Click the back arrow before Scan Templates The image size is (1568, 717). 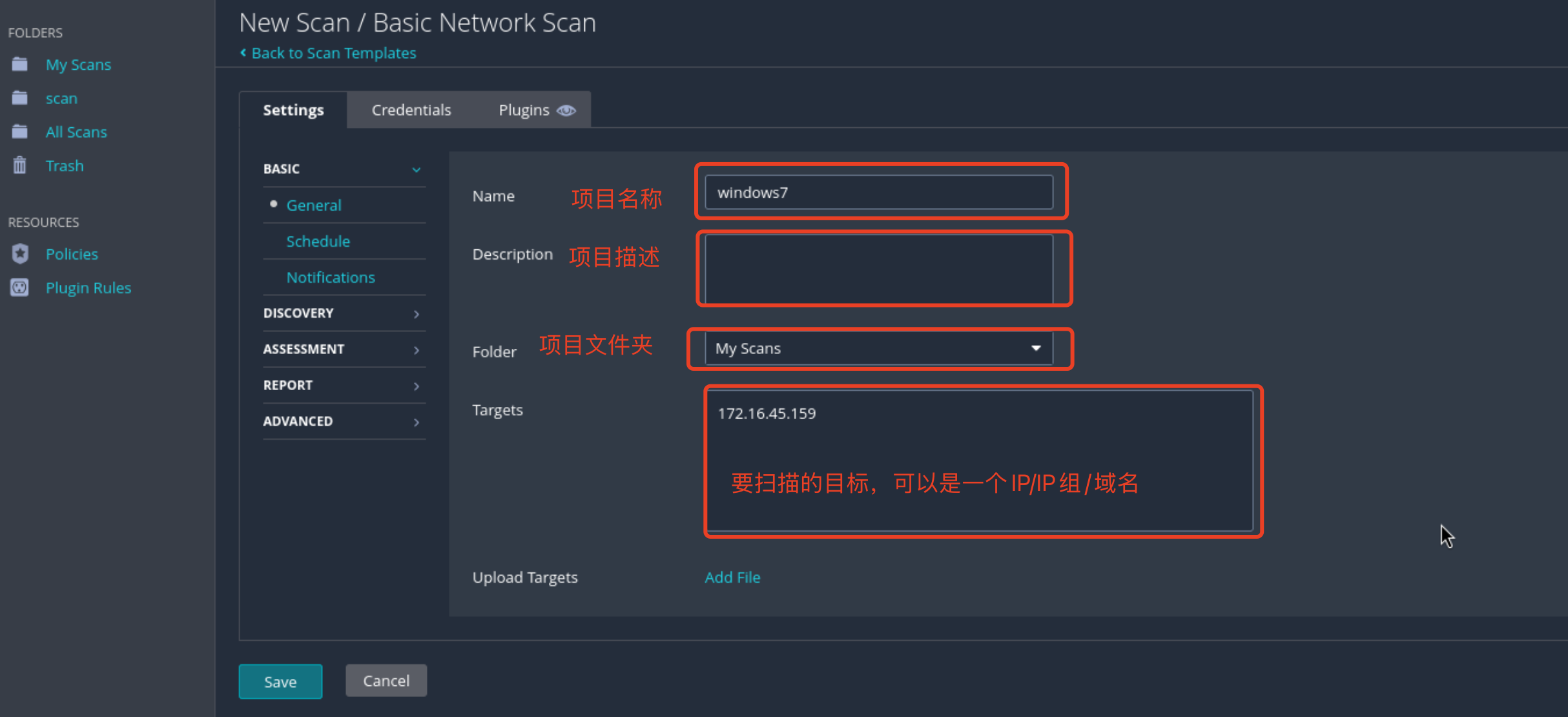(243, 53)
